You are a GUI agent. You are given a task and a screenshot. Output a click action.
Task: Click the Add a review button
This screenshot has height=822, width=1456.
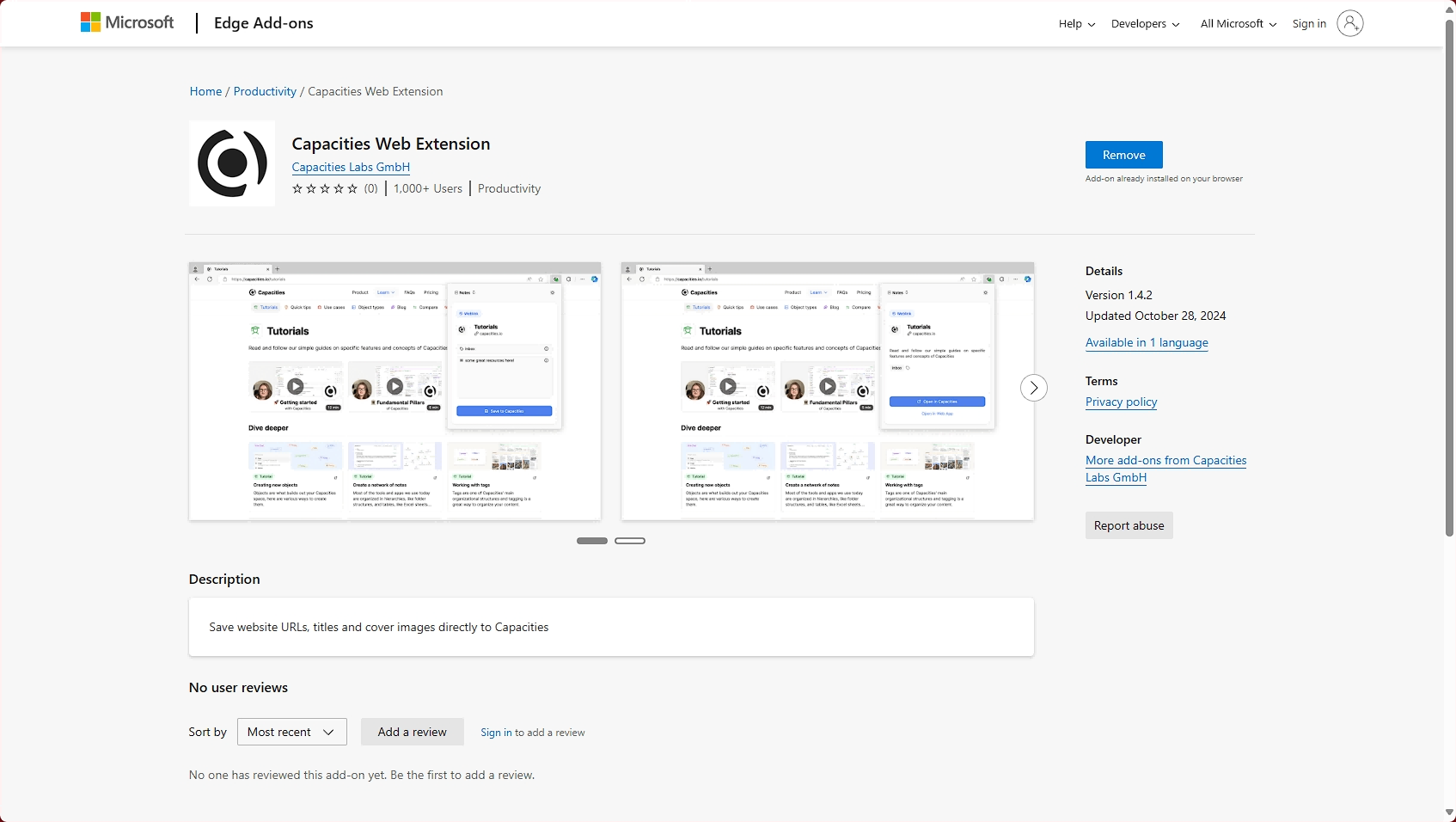[412, 732]
